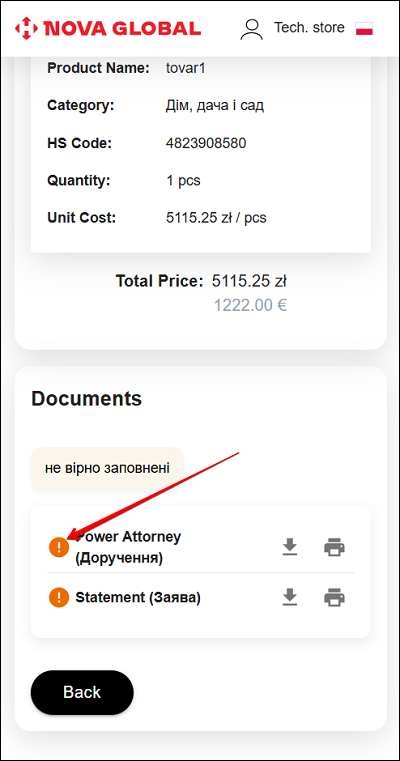Click the Documents section heading

pyautogui.click(x=86, y=398)
